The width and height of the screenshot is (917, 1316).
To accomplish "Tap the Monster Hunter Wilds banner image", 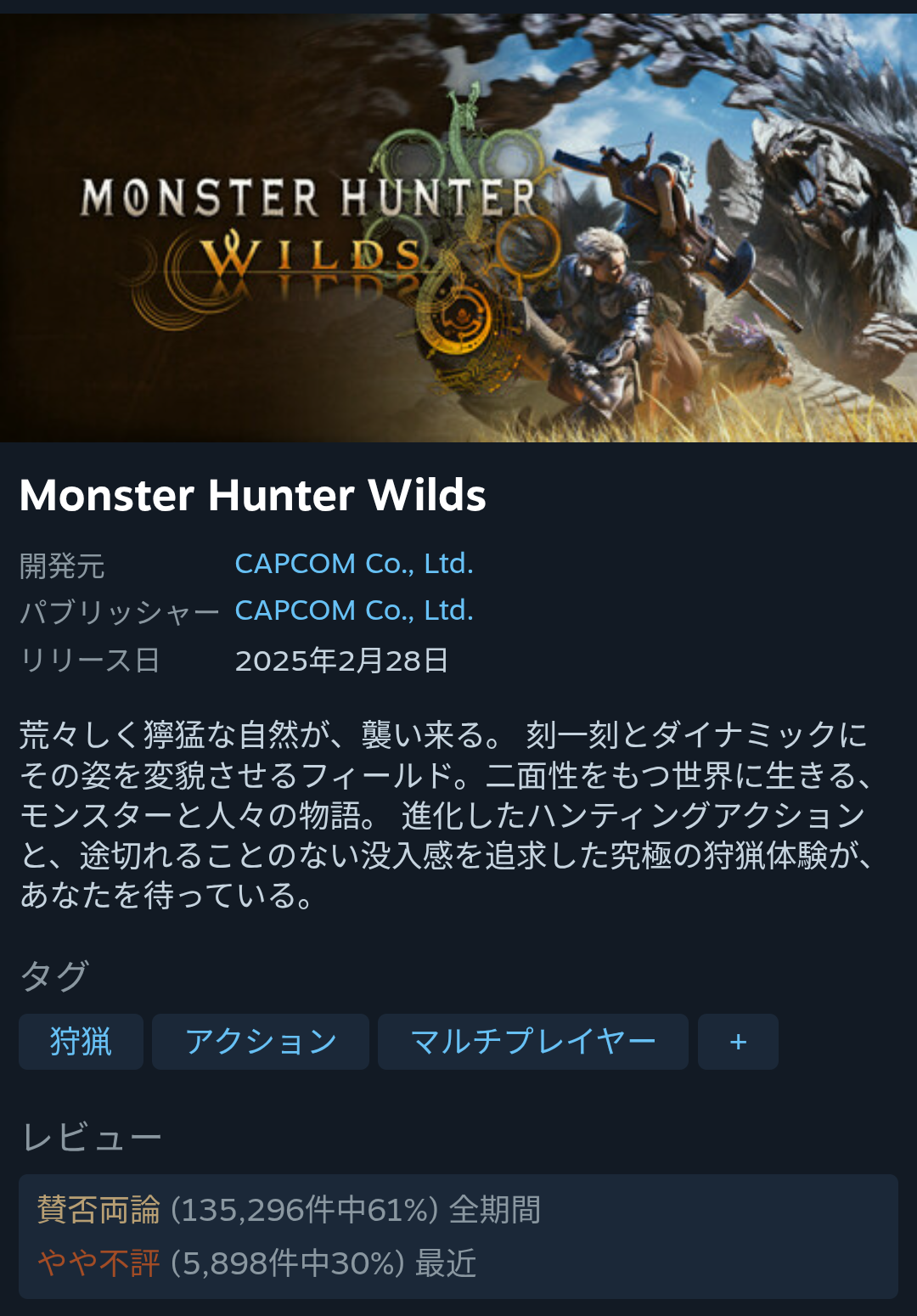I will pyautogui.click(x=458, y=228).
